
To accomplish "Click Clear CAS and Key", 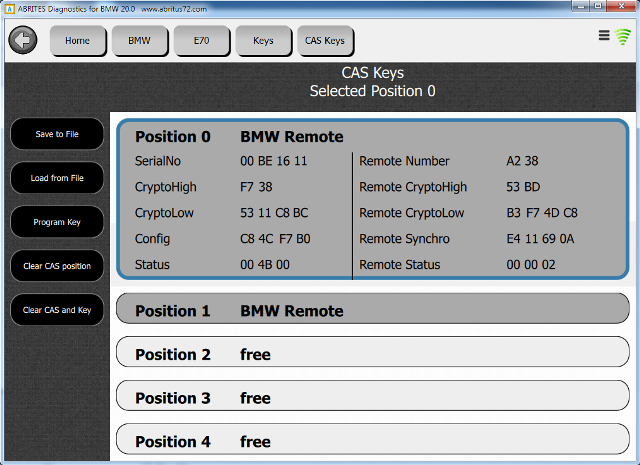I will (x=57, y=310).
